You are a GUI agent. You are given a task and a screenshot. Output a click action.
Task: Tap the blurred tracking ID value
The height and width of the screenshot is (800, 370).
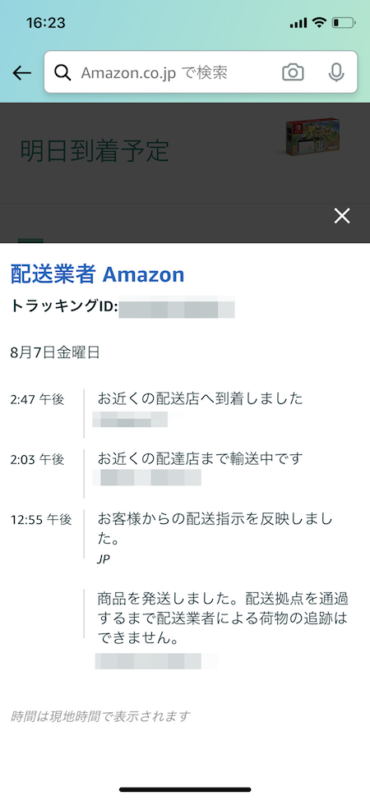coord(177,309)
